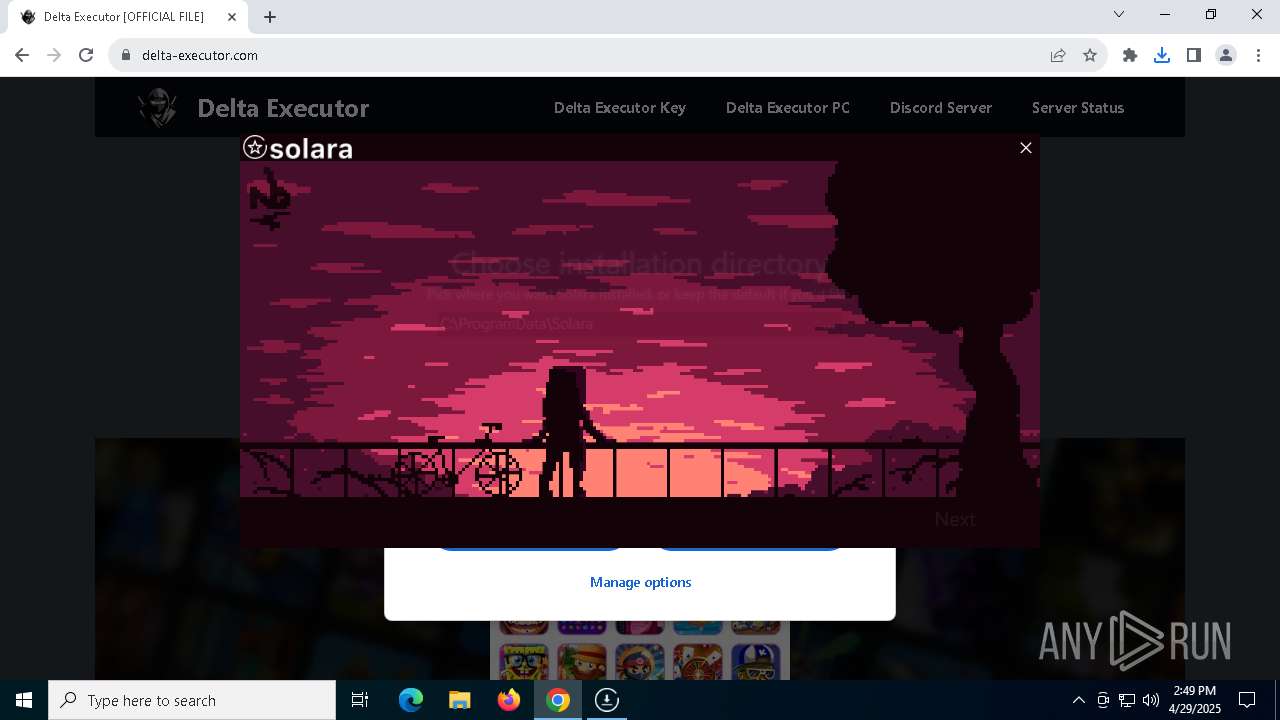Screen dimensions: 1280x720
Task: Close the Delta Executor tab
Action: (232, 17)
